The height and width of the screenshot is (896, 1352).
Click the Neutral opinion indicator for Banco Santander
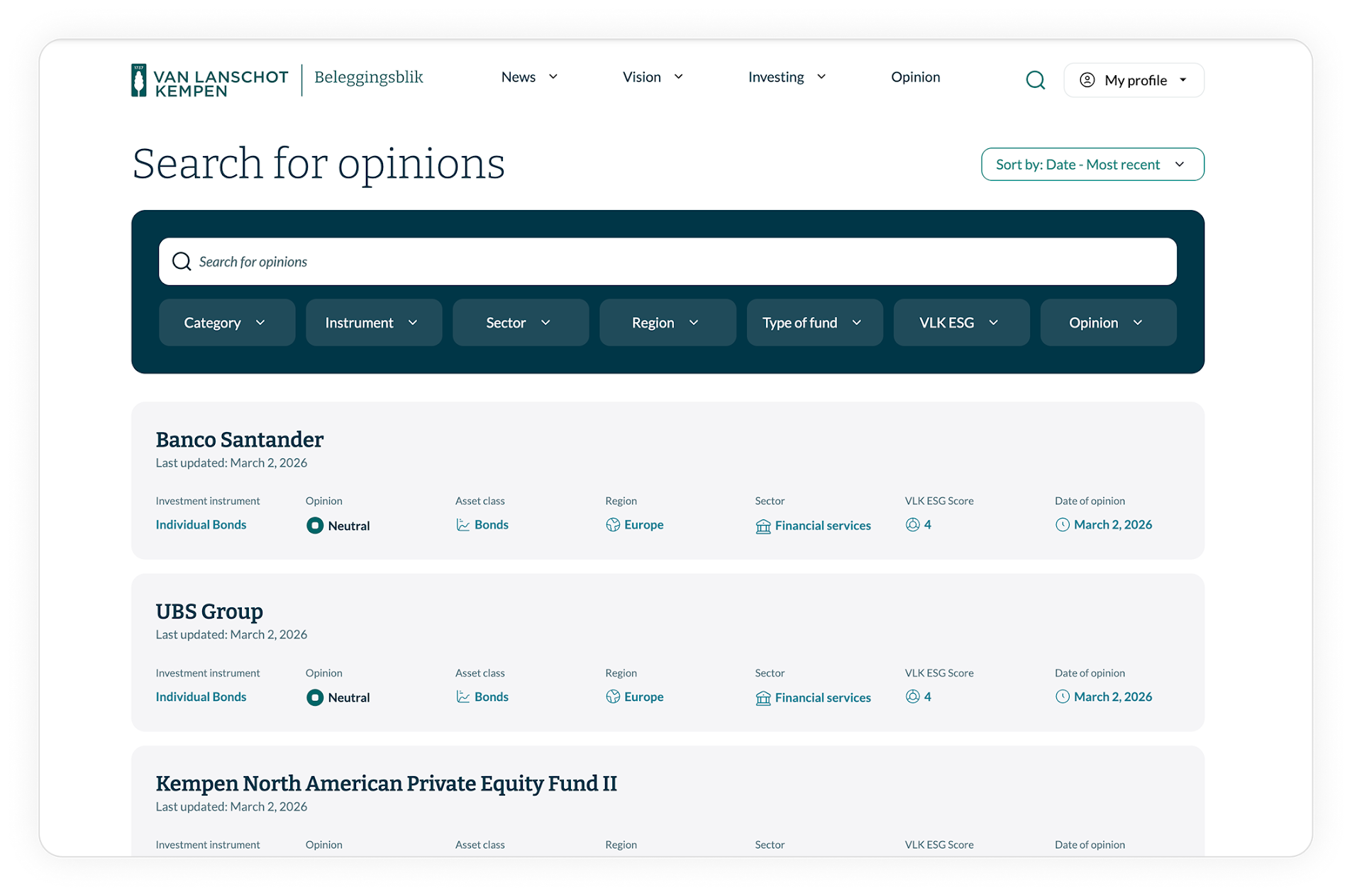[x=315, y=526]
